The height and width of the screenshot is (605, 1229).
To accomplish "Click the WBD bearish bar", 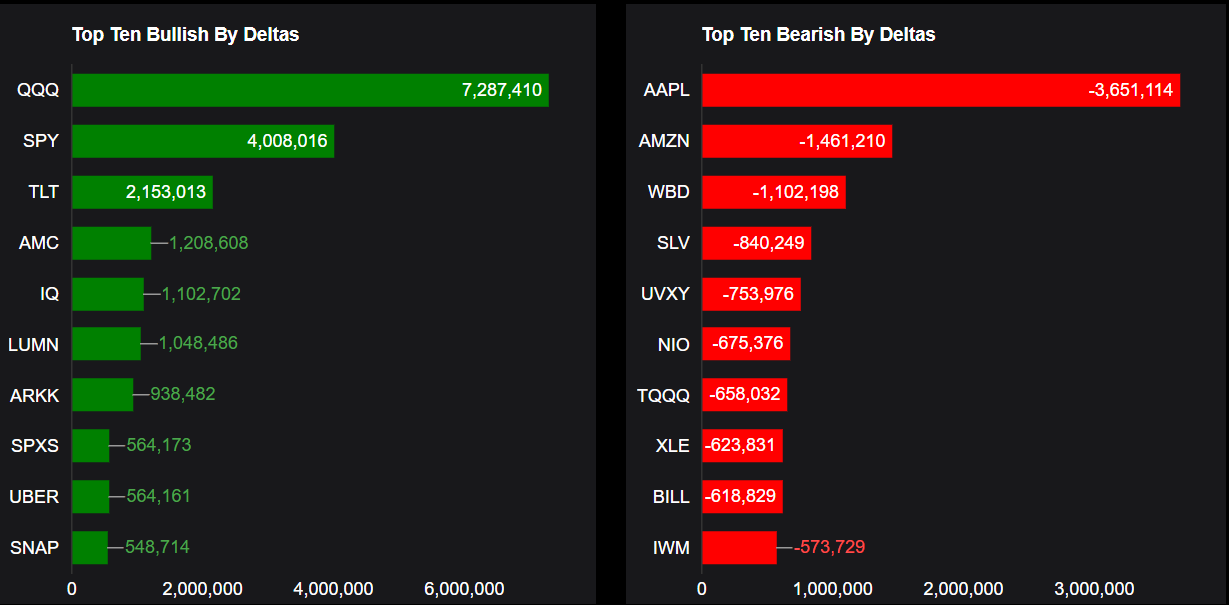I will coord(773,192).
